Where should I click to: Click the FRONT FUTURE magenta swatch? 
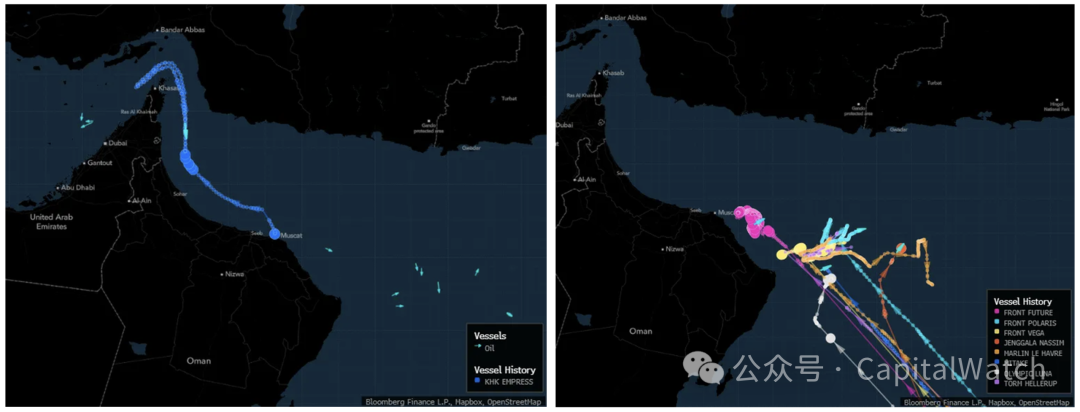click(x=998, y=312)
